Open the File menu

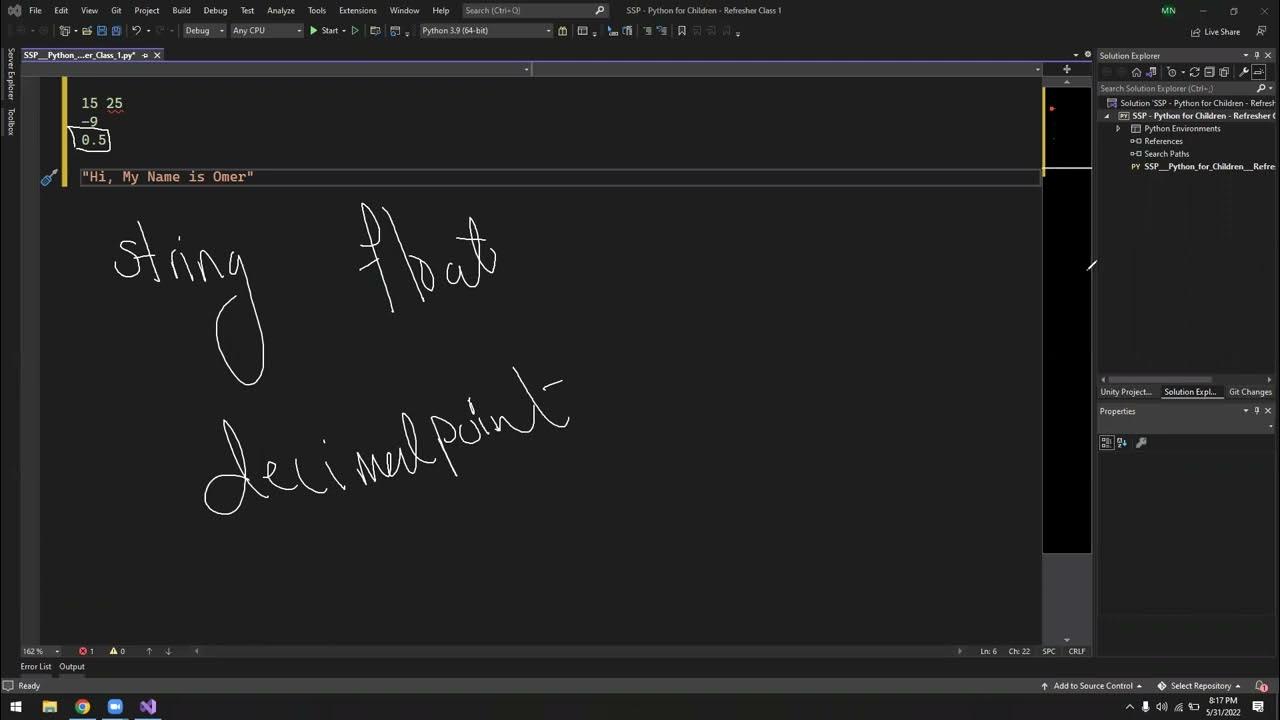click(35, 10)
